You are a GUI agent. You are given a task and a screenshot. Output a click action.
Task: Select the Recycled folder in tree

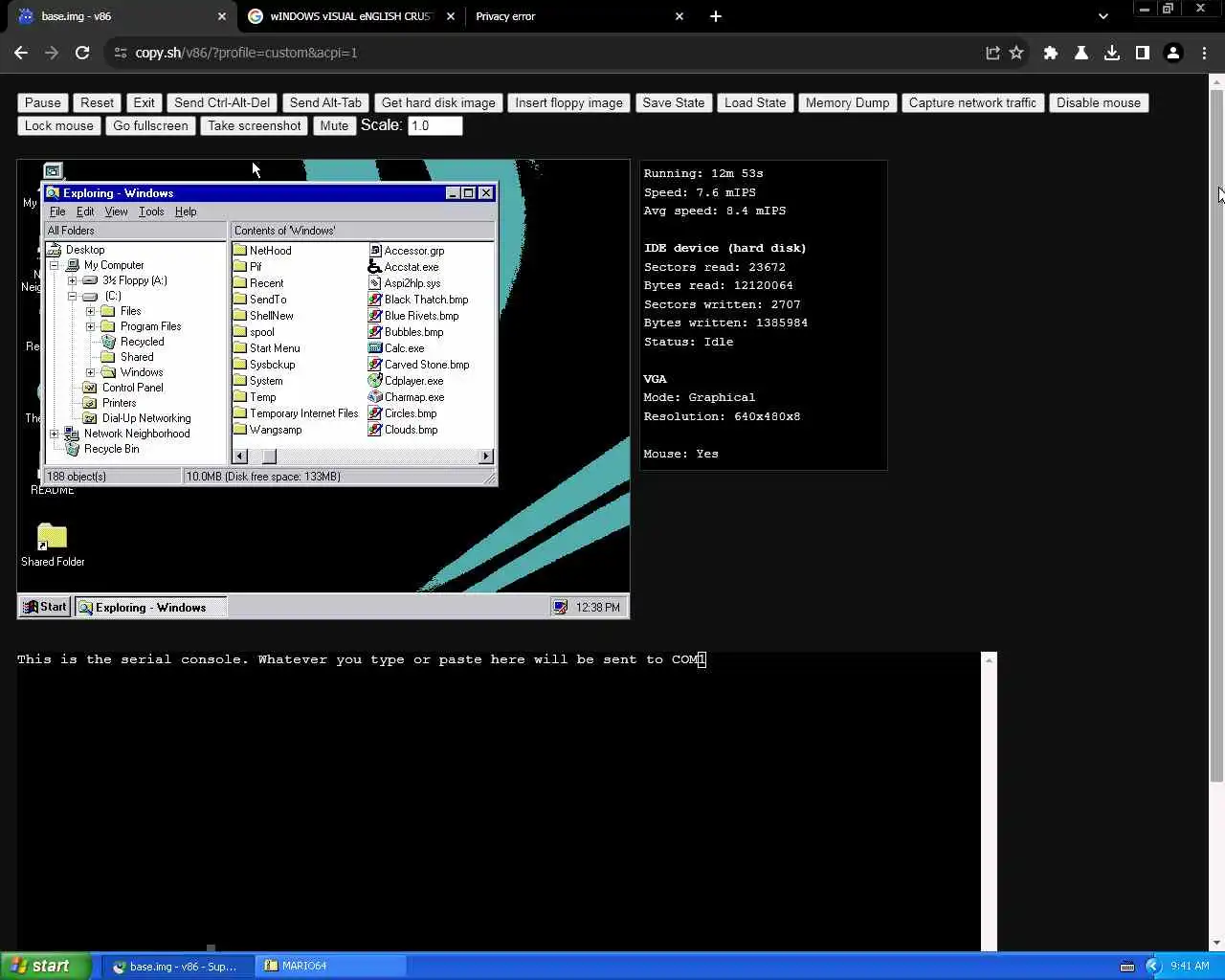(x=142, y=342)
